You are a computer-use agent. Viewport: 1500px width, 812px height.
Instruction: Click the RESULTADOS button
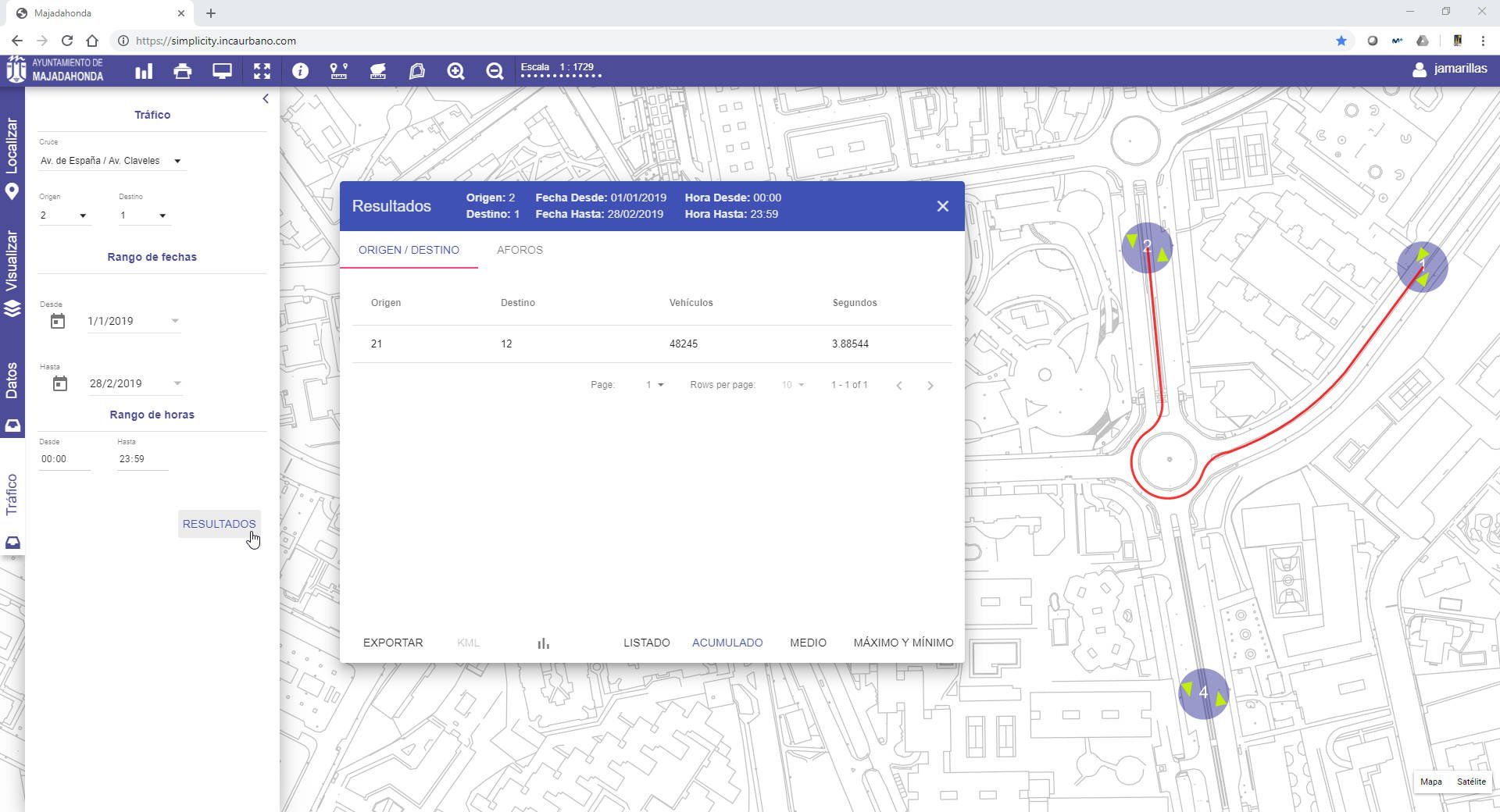[x=219, y=524]
